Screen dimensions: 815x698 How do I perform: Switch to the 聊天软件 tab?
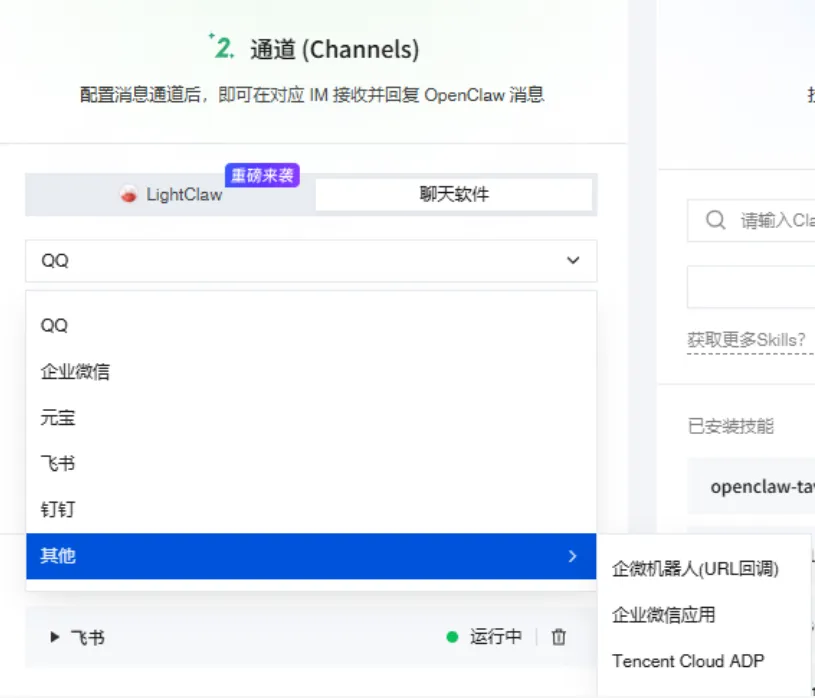coord(454,194)
